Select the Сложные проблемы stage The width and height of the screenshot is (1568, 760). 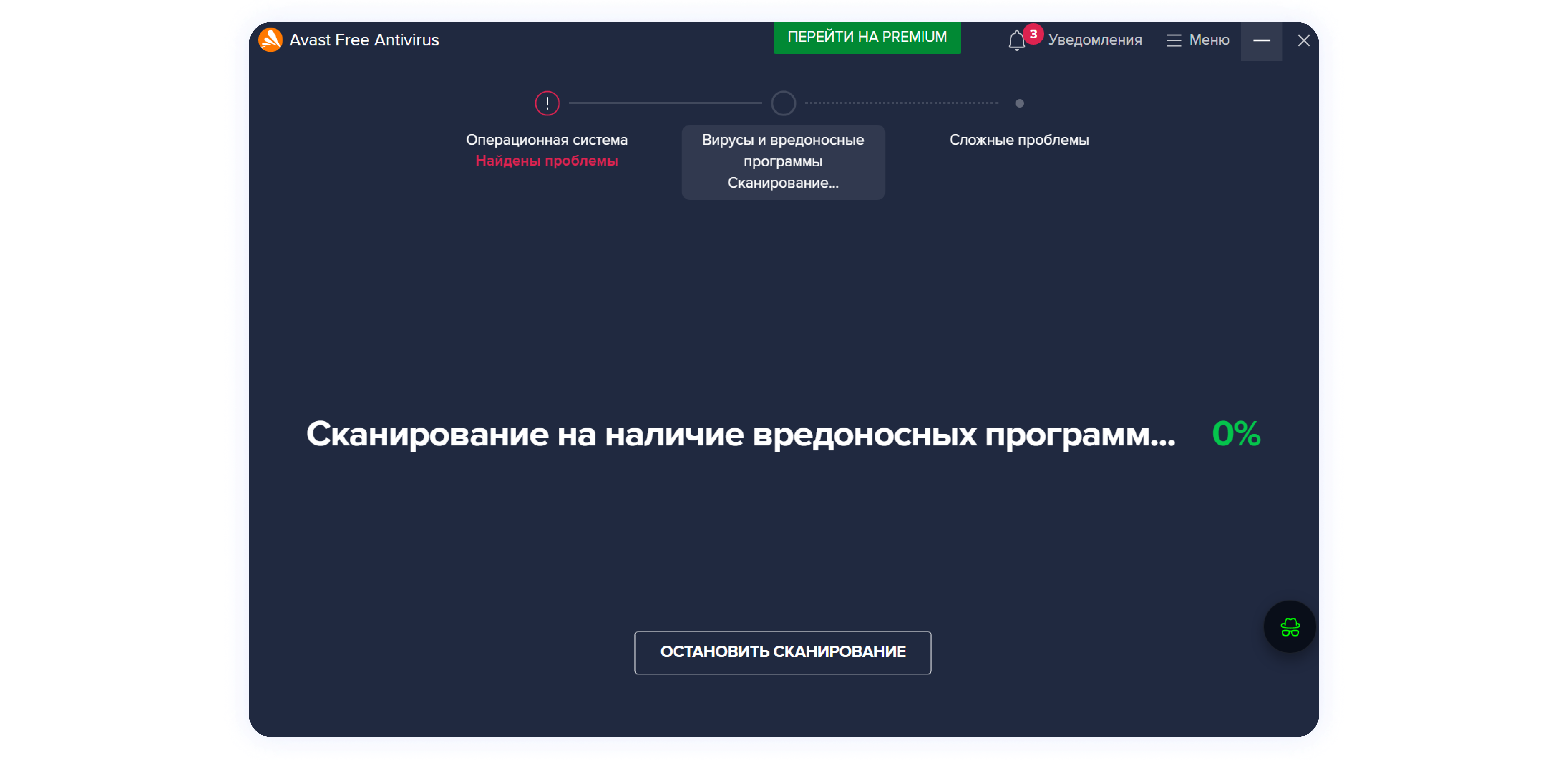pyautogui.click(x=1020, y=139)
